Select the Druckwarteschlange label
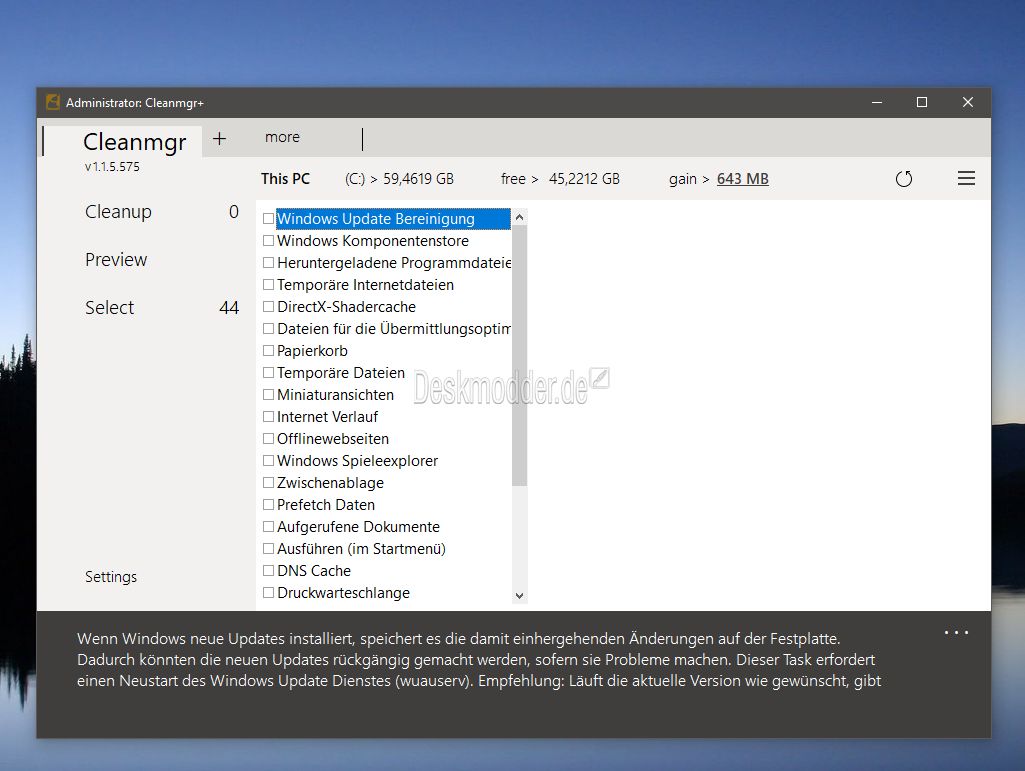 pyautogui.click(x=343, y=592)
